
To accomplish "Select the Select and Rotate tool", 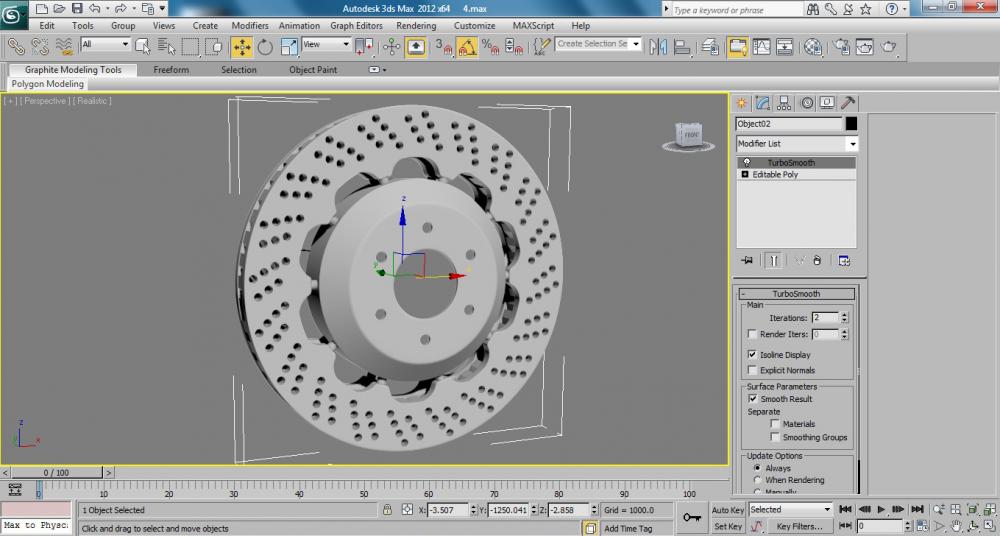I will (265, 46).
